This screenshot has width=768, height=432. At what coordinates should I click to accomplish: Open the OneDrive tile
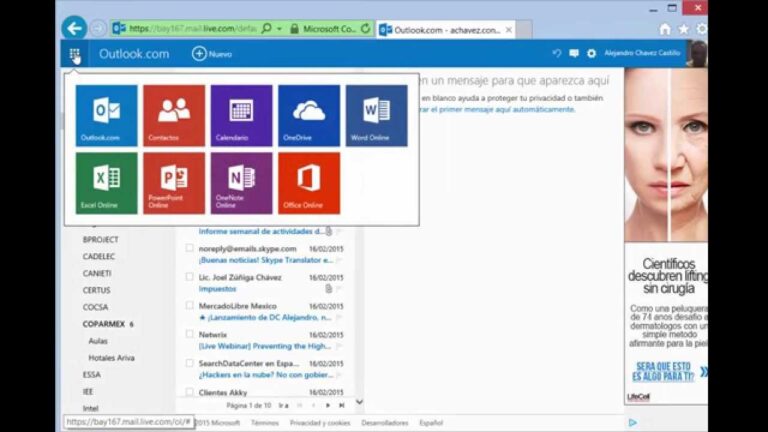309,116
